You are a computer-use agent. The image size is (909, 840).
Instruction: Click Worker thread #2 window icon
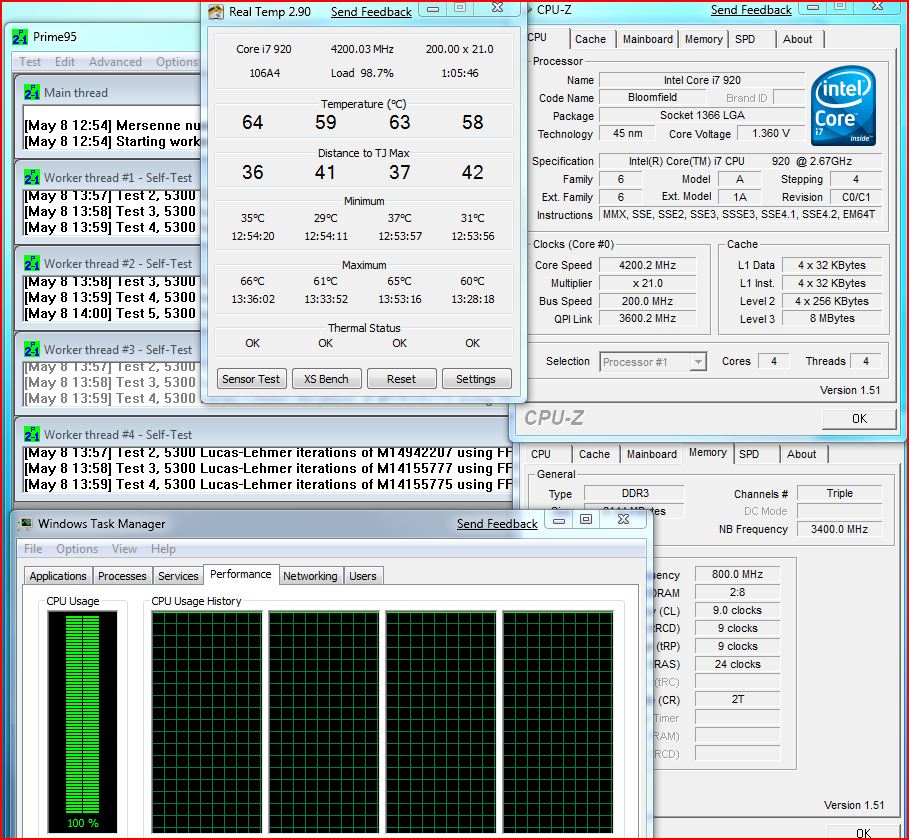coord(31,263)
